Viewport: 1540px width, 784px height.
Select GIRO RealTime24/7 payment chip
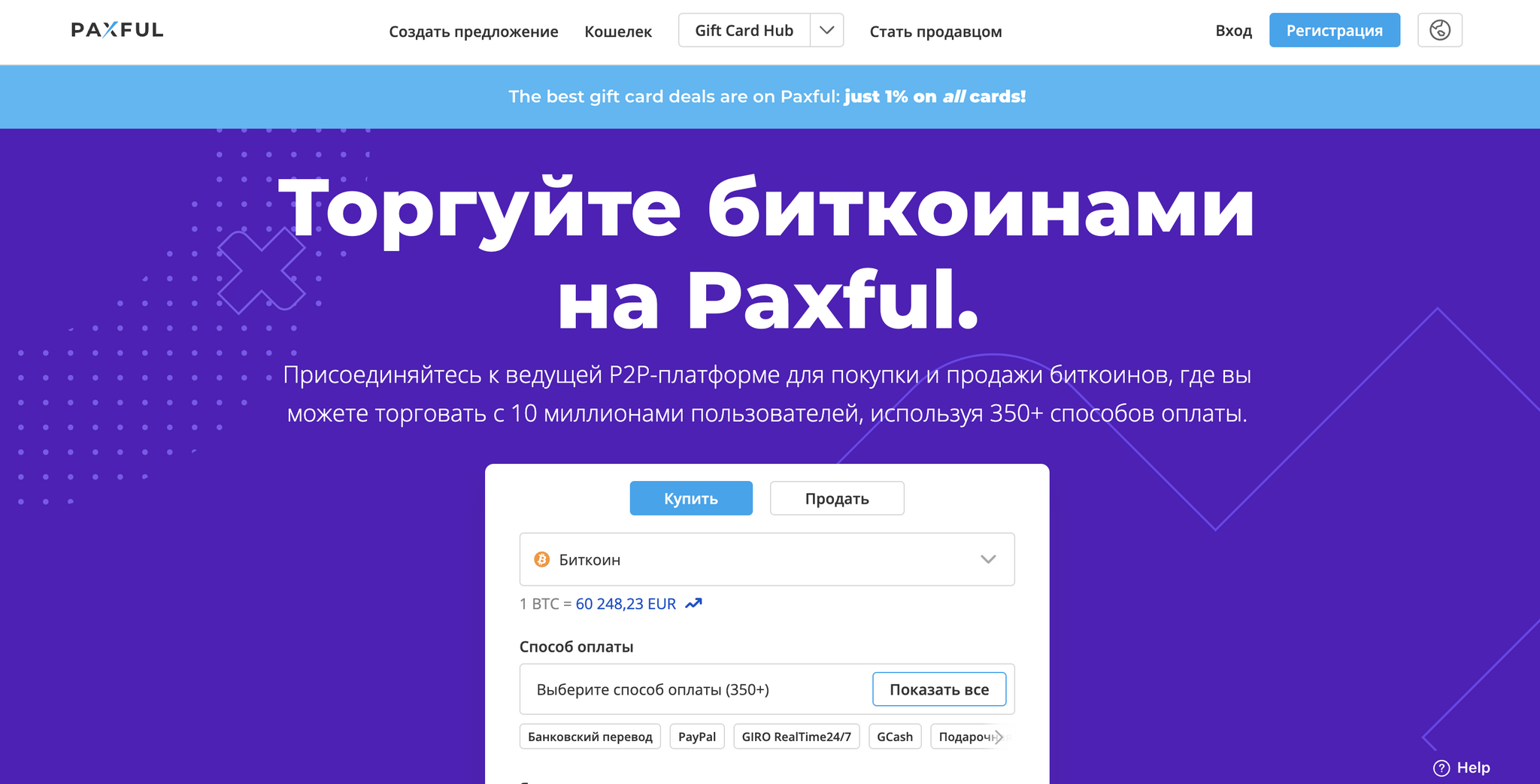796,737
